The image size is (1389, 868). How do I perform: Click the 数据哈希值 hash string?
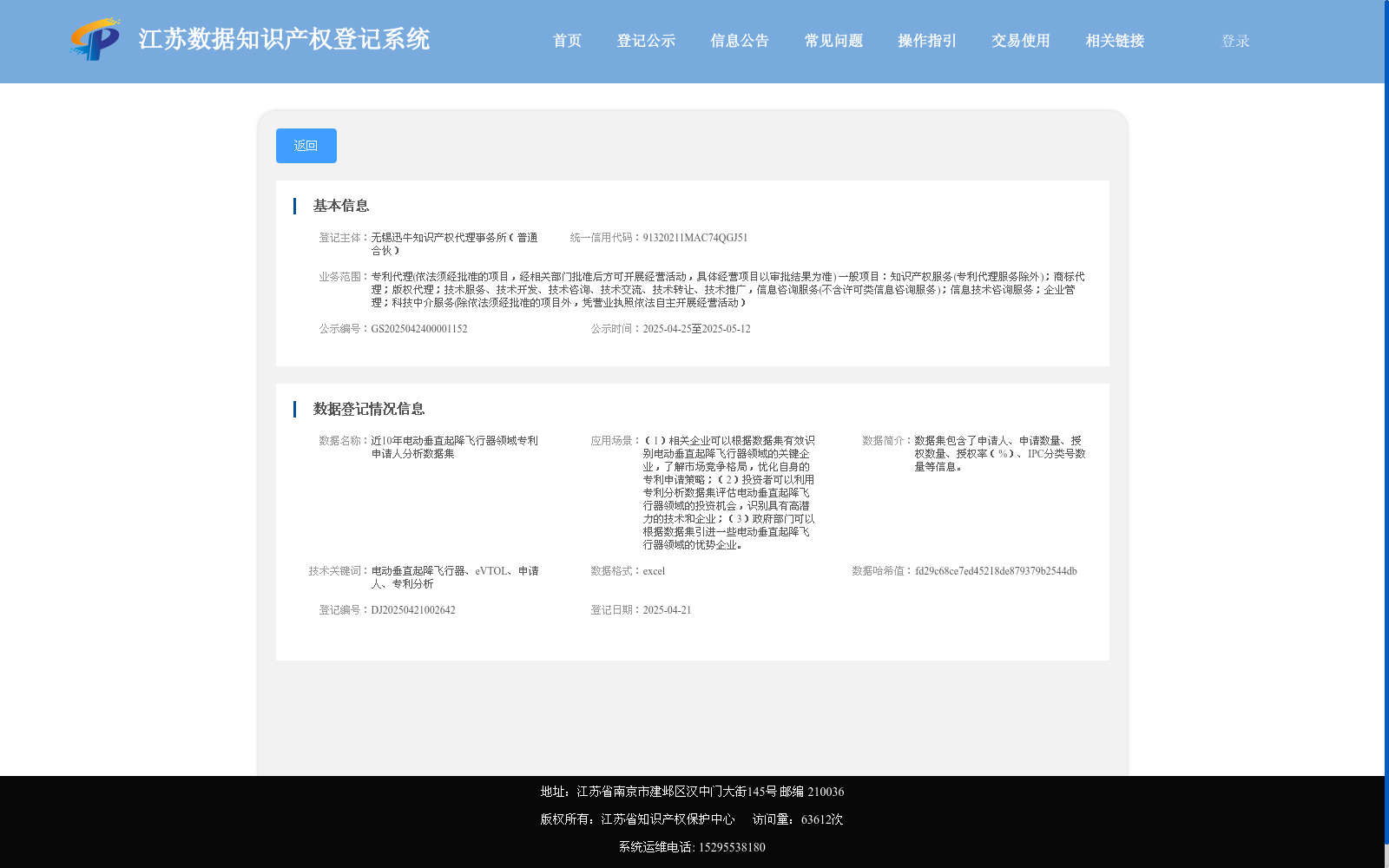[x=996, y=571]
